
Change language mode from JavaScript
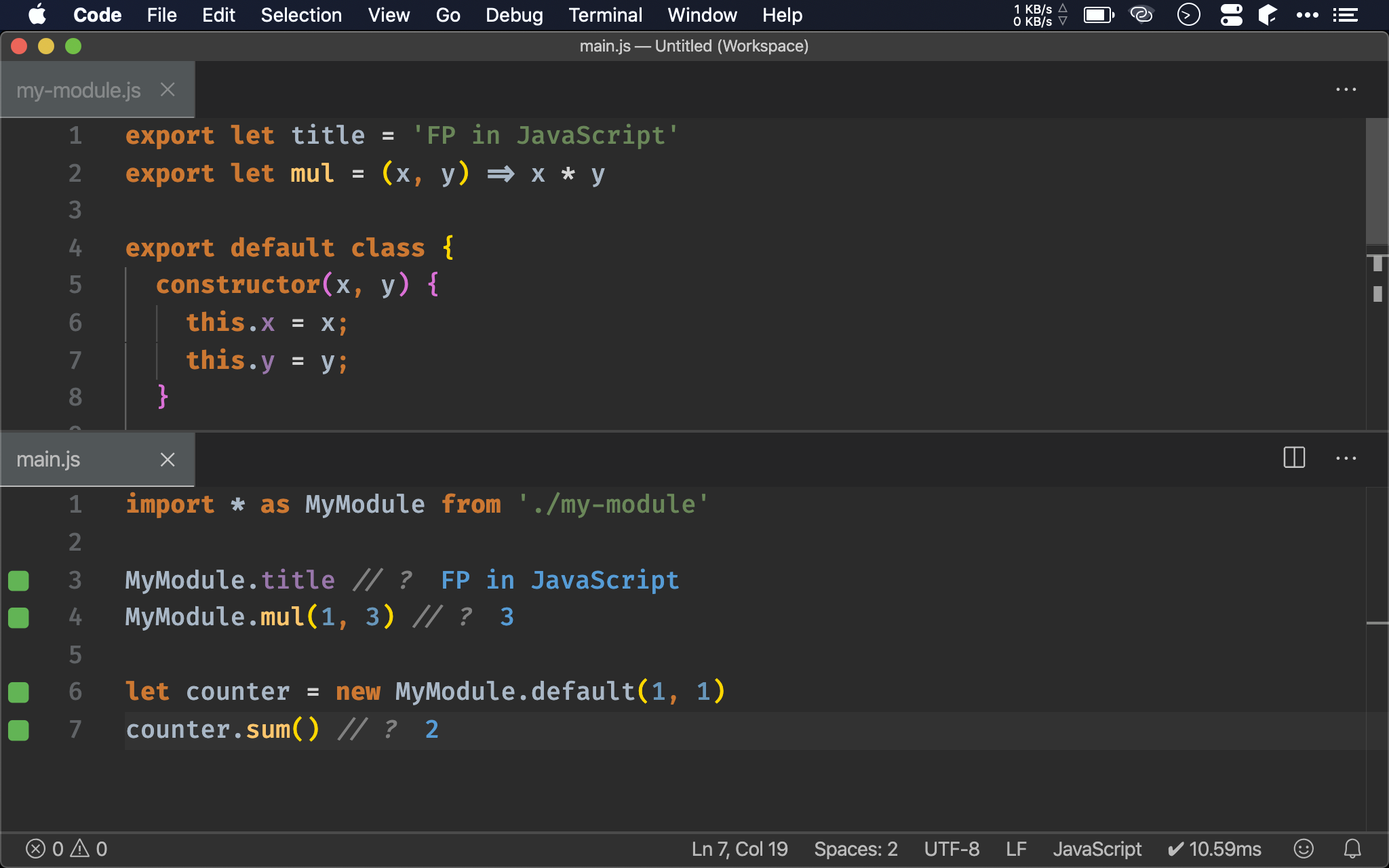1097,848
